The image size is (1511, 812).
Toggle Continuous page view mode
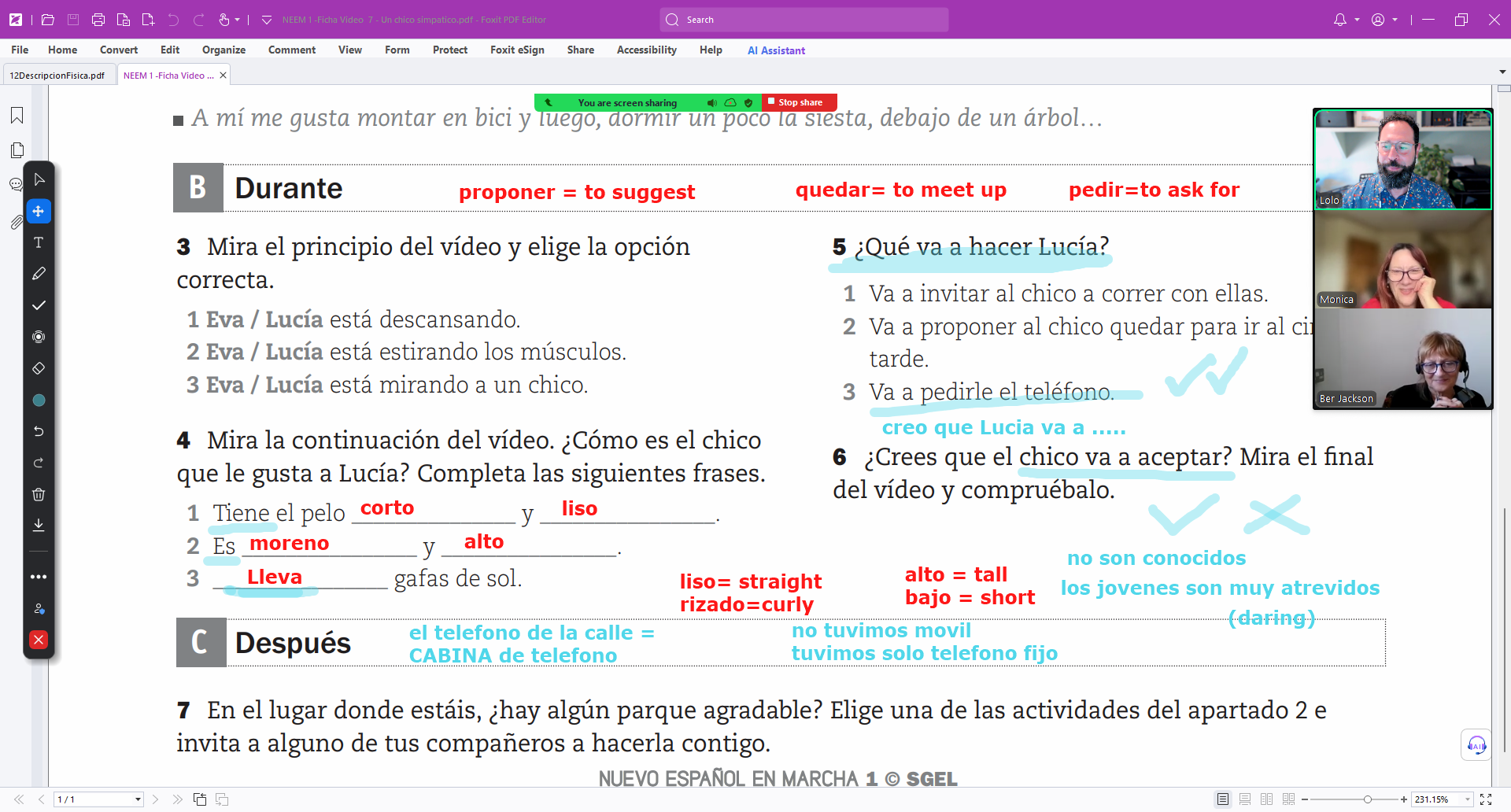(x=1245, y=799)
